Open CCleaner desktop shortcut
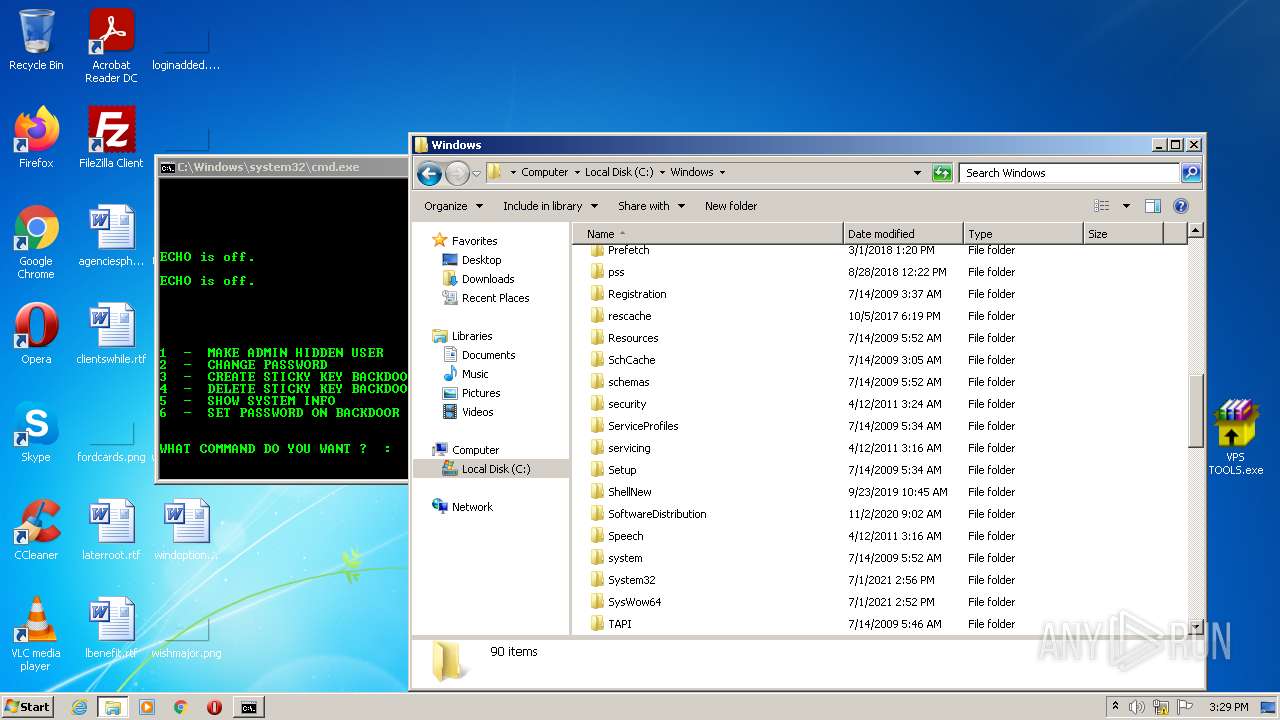This screenshot has width=1280, height=720. pos(36,529)
